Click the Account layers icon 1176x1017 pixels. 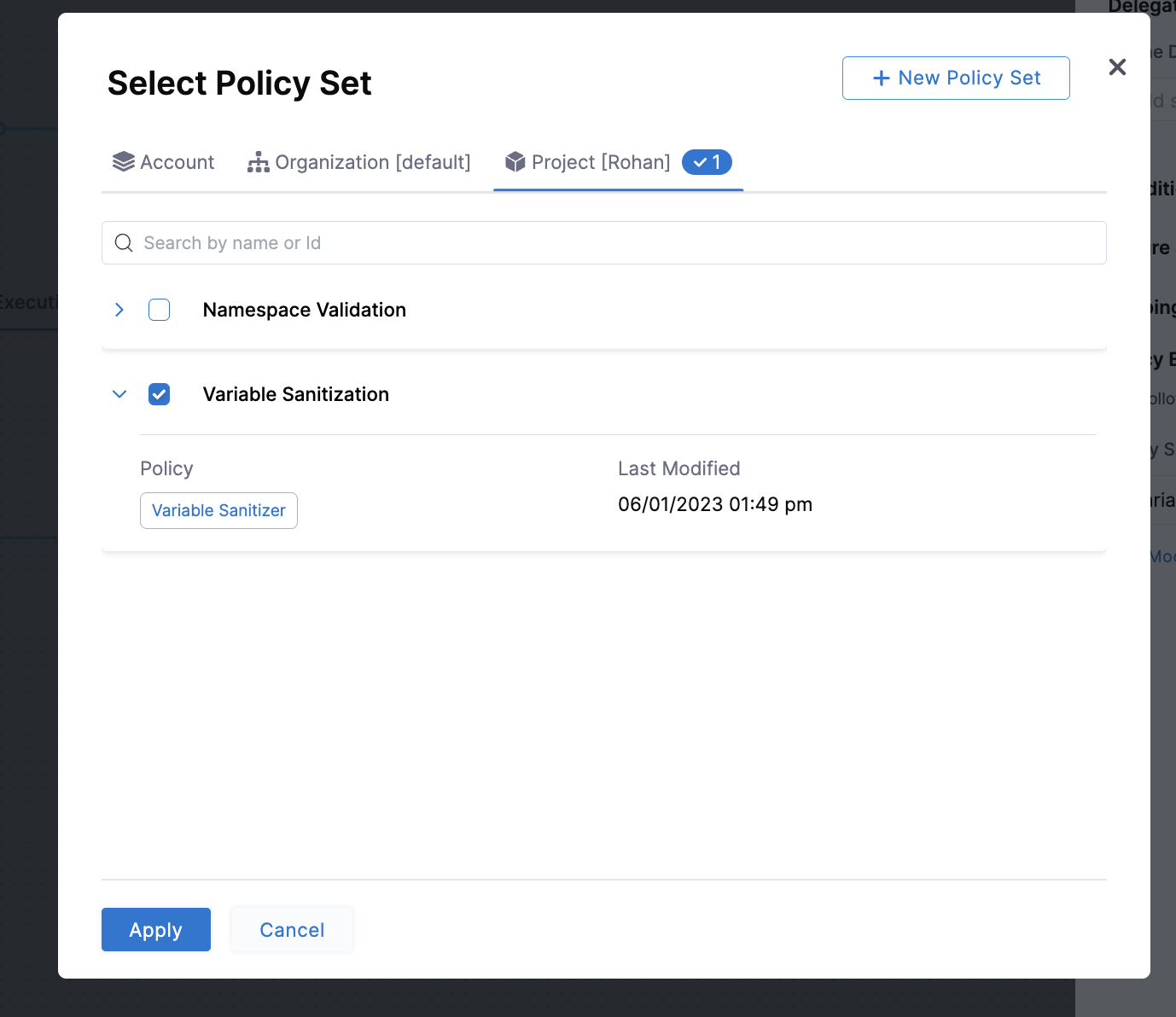tap(124, 162)
